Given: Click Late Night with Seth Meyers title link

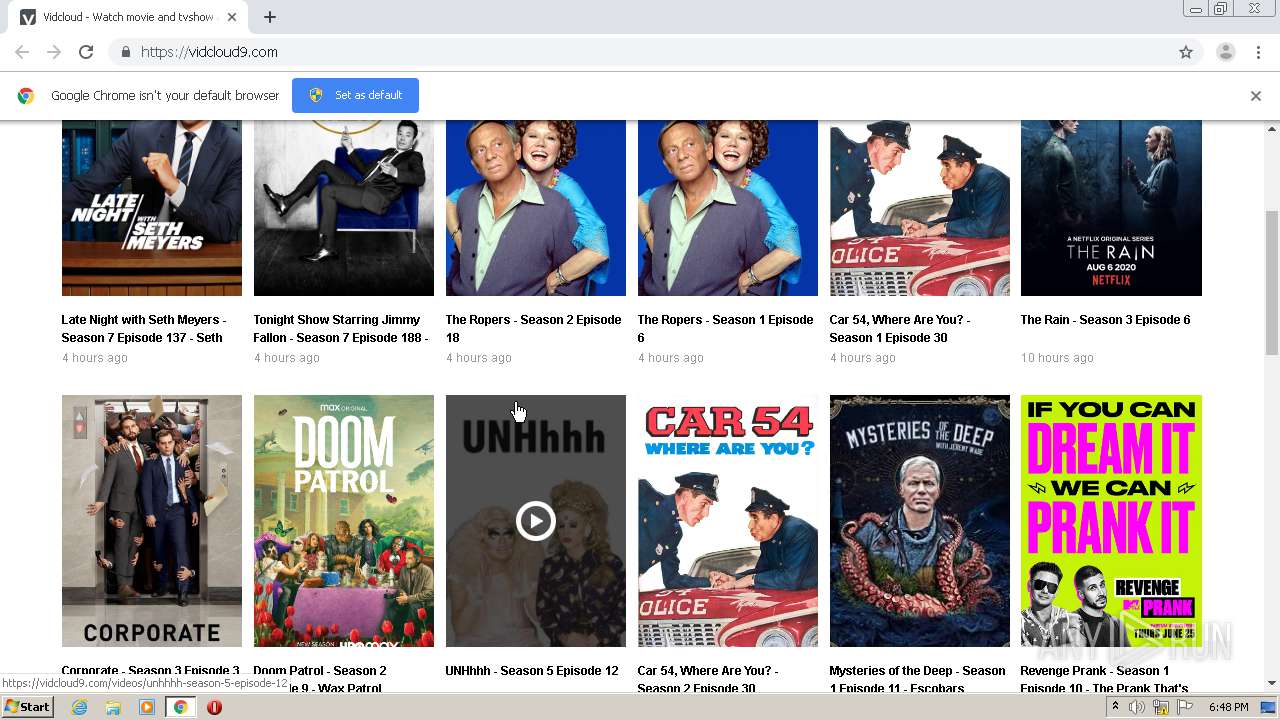Looking at the screenshot, I should (144, 329).
